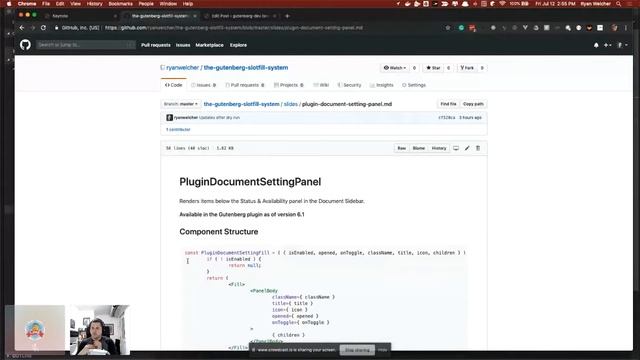Select the Code tab
This screenshot has height=360, width=640.
click(x=173, y=85)
